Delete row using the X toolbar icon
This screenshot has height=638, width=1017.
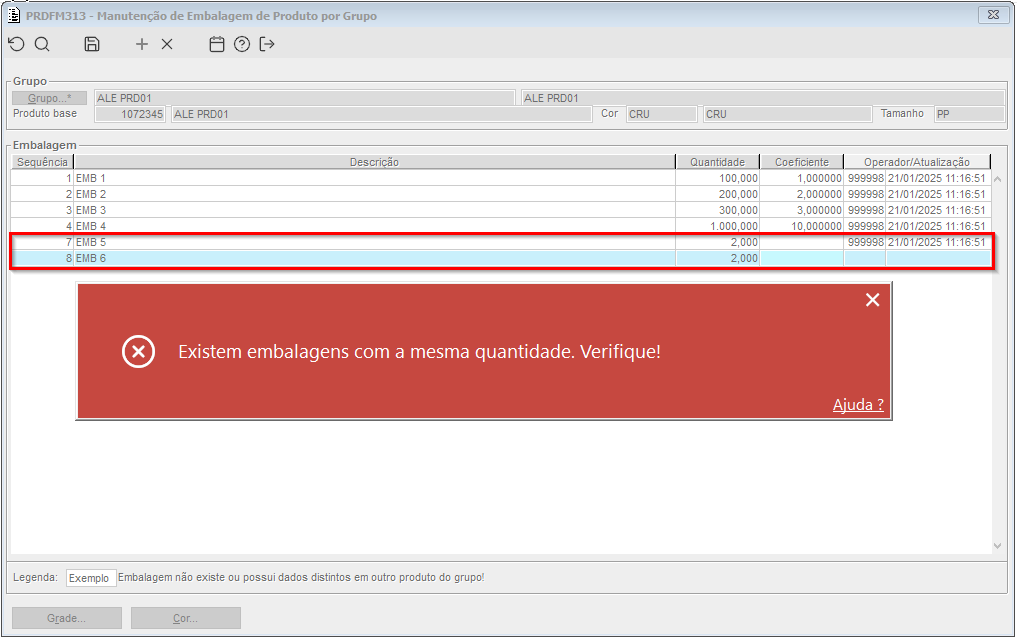coord(167,44)
